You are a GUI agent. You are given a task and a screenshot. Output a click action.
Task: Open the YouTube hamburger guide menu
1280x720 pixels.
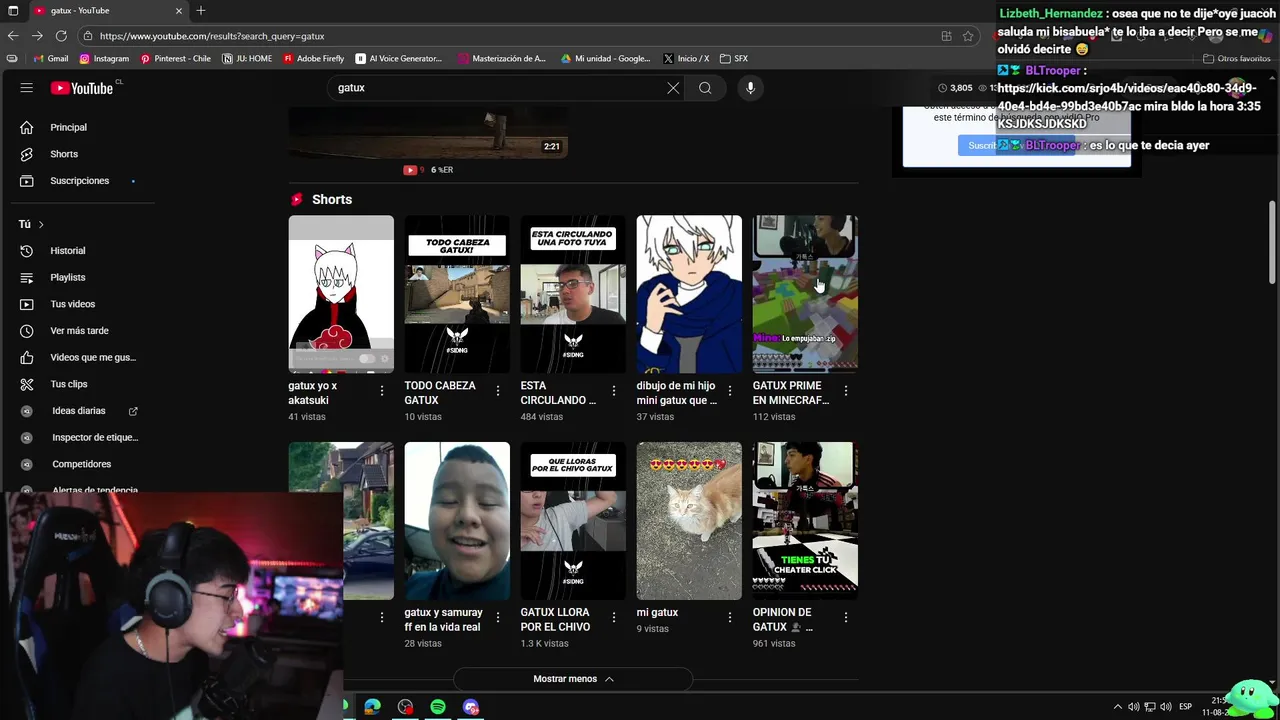[x=27, y=88]
